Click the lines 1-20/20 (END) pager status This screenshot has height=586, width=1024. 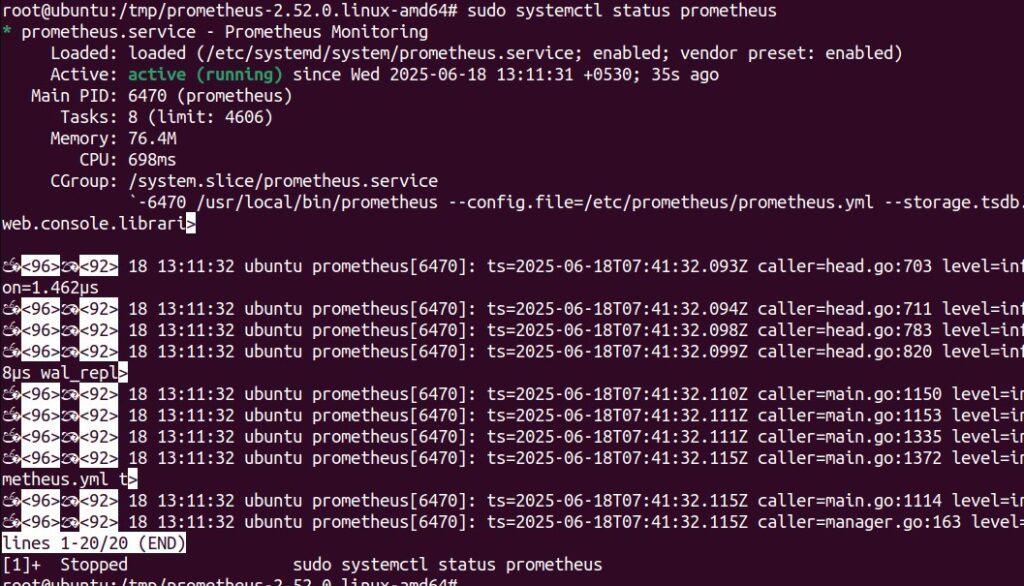click(94, 543)
